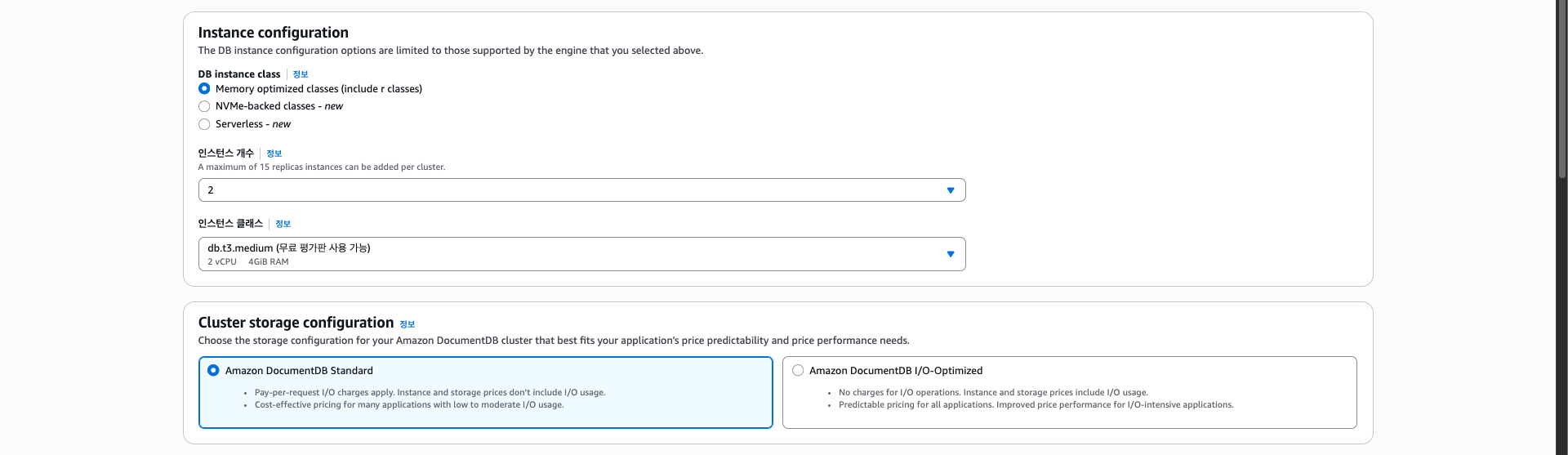Screen dimensions: 1568x455
Task: Click the 2 vCPU 4GiB RAM subtext
Action: click(247, 262)
